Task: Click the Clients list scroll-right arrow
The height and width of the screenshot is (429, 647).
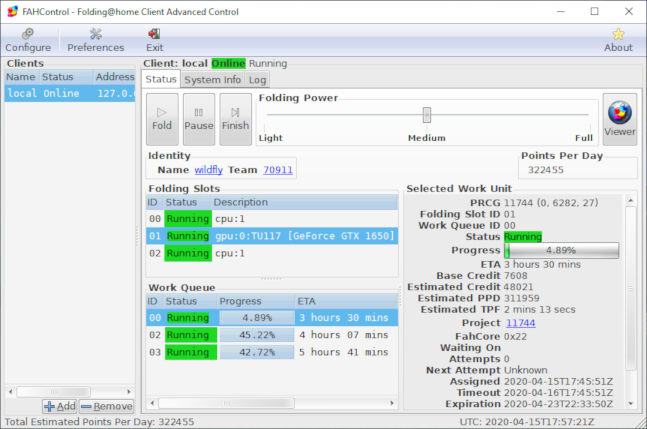Action: 129,391
